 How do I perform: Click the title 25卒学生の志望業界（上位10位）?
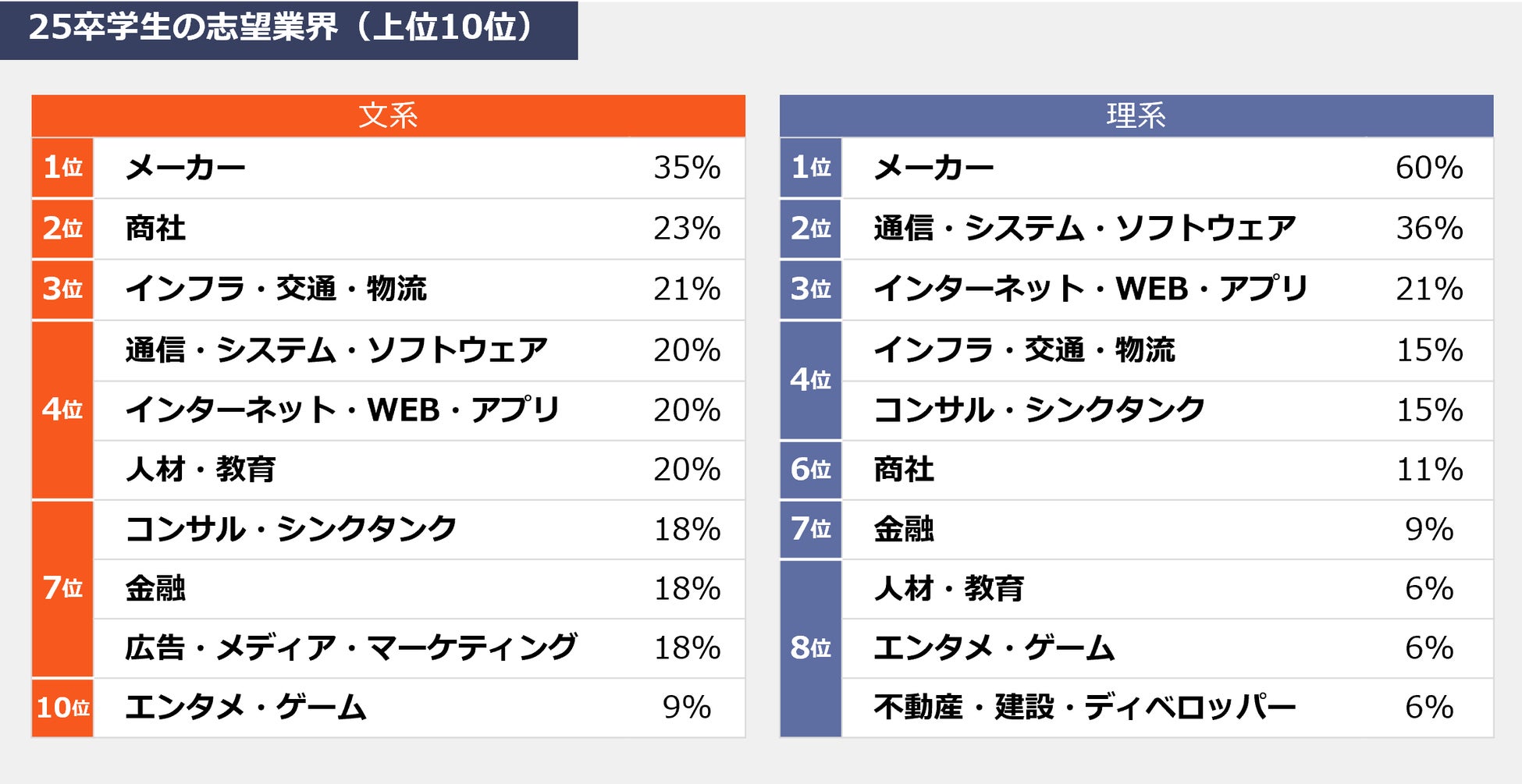[281, 28]
